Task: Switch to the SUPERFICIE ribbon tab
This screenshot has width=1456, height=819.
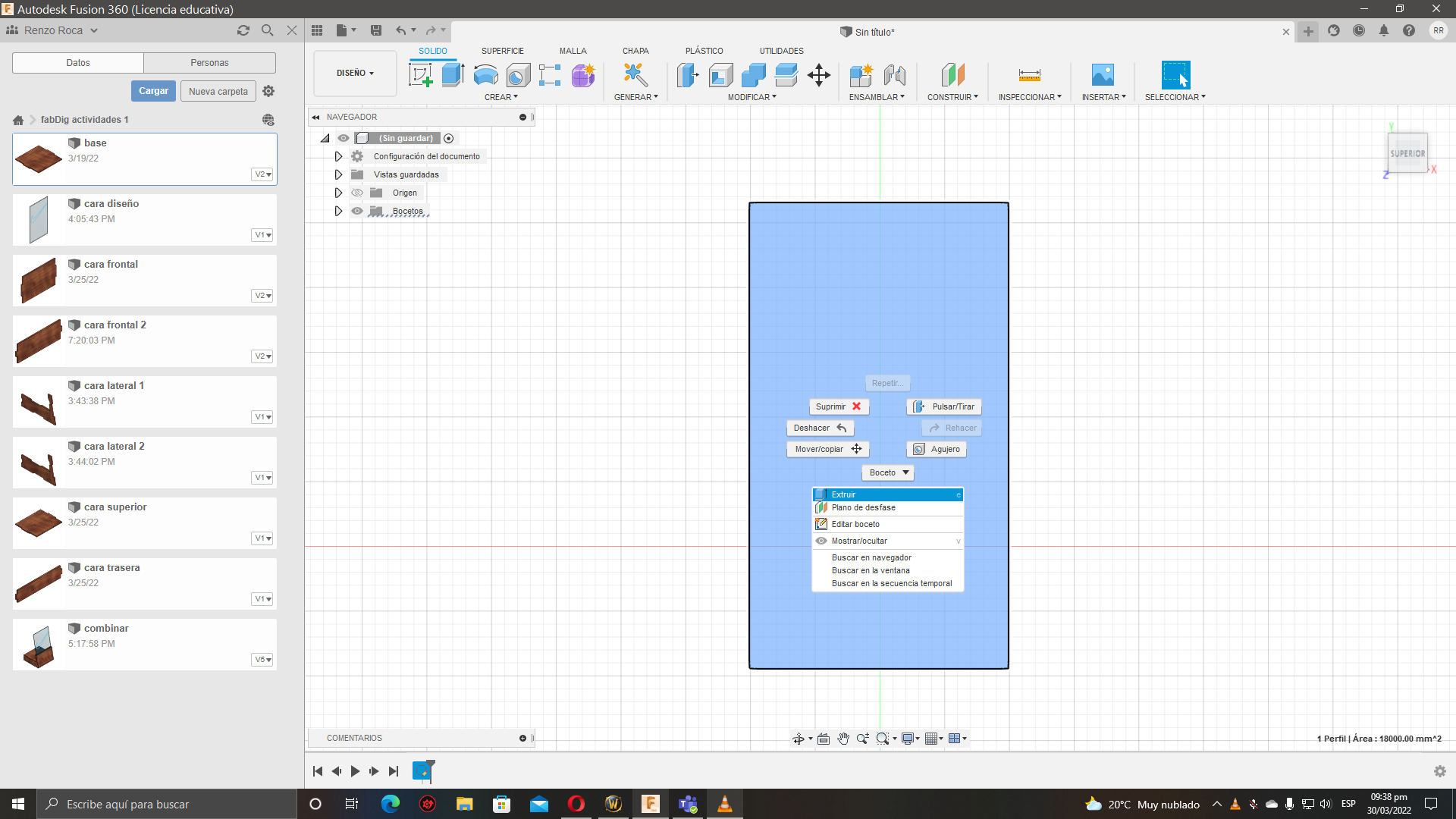Action: (x=502, y=51)
